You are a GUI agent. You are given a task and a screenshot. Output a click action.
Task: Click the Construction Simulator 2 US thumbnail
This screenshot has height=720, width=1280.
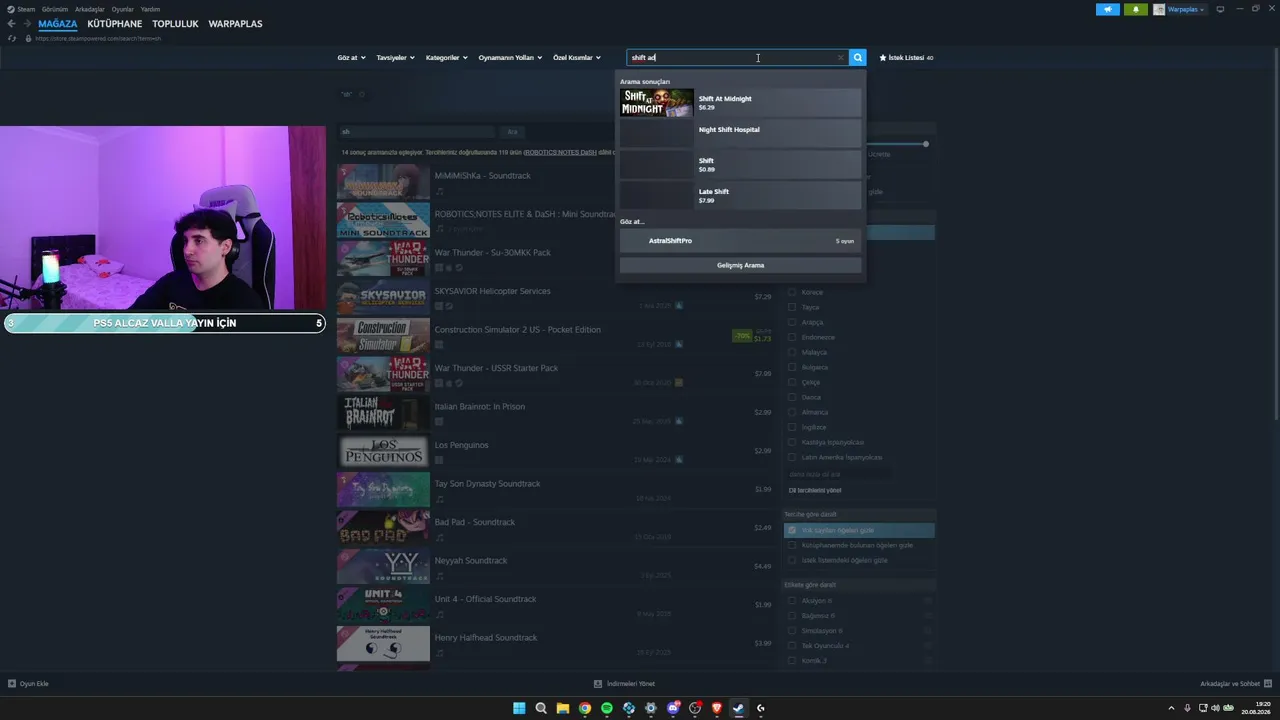click(x=383, y=335)
